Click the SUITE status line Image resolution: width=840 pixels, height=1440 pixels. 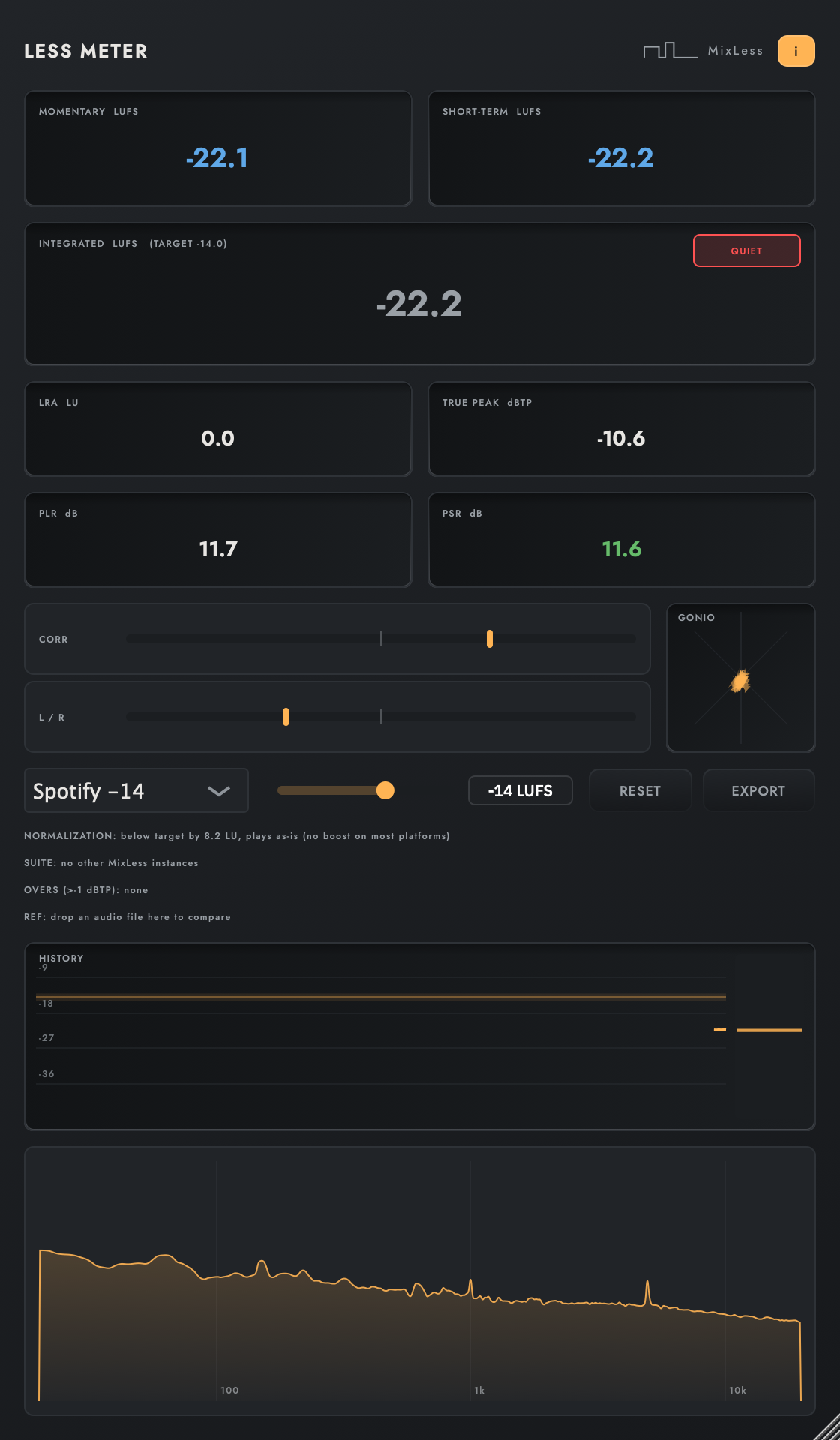111,862
